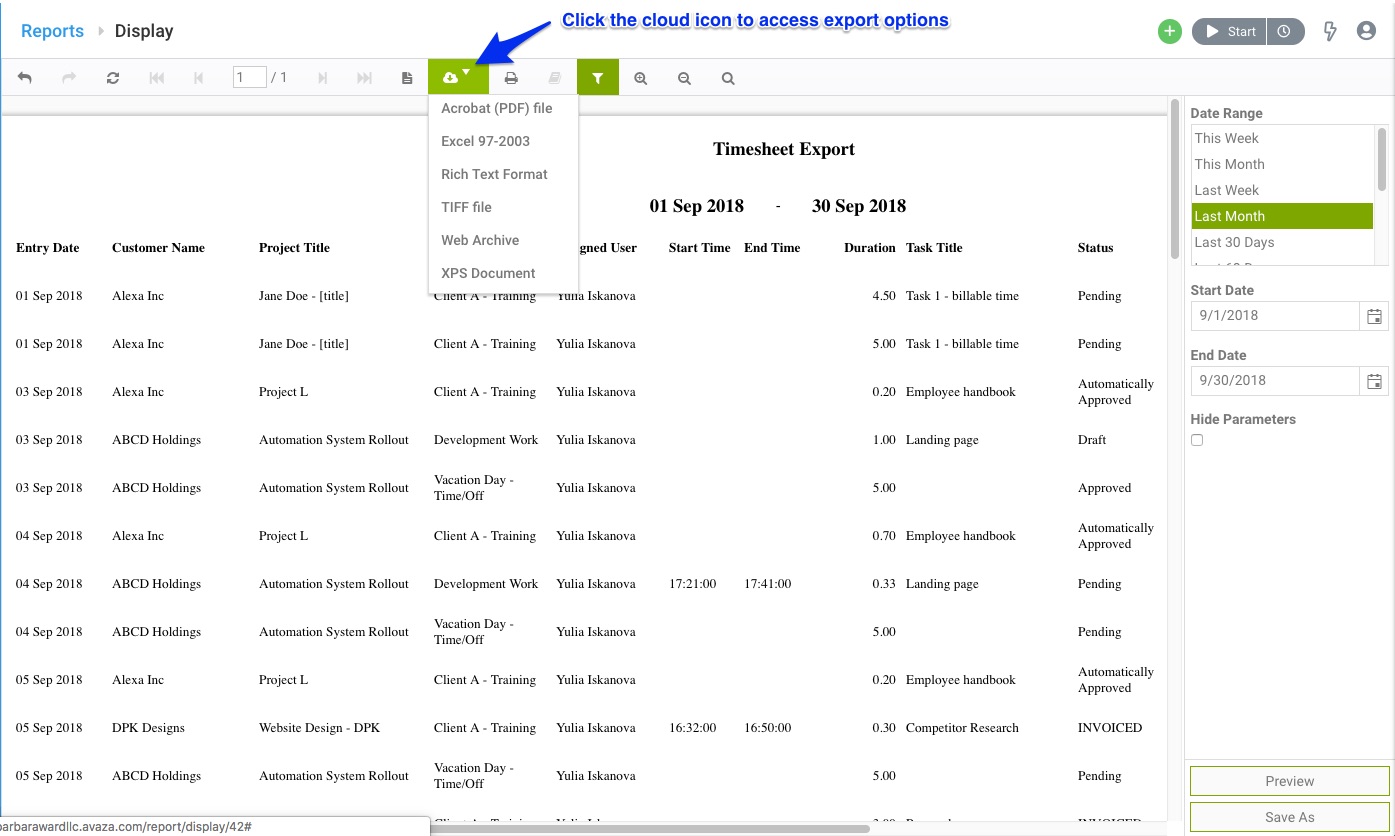
Task: Open the End Date calendar picker
Action: click(x=1374, y=381)
